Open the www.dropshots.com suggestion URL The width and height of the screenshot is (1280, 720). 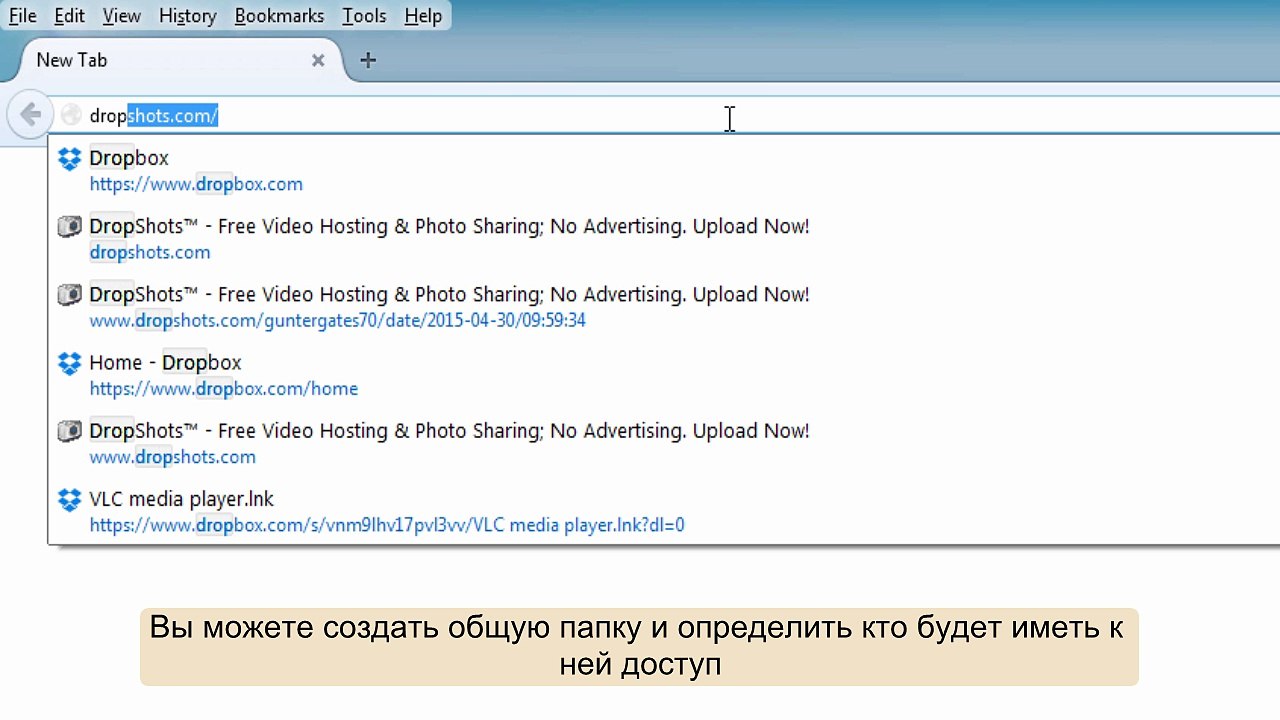click(172, 456)
